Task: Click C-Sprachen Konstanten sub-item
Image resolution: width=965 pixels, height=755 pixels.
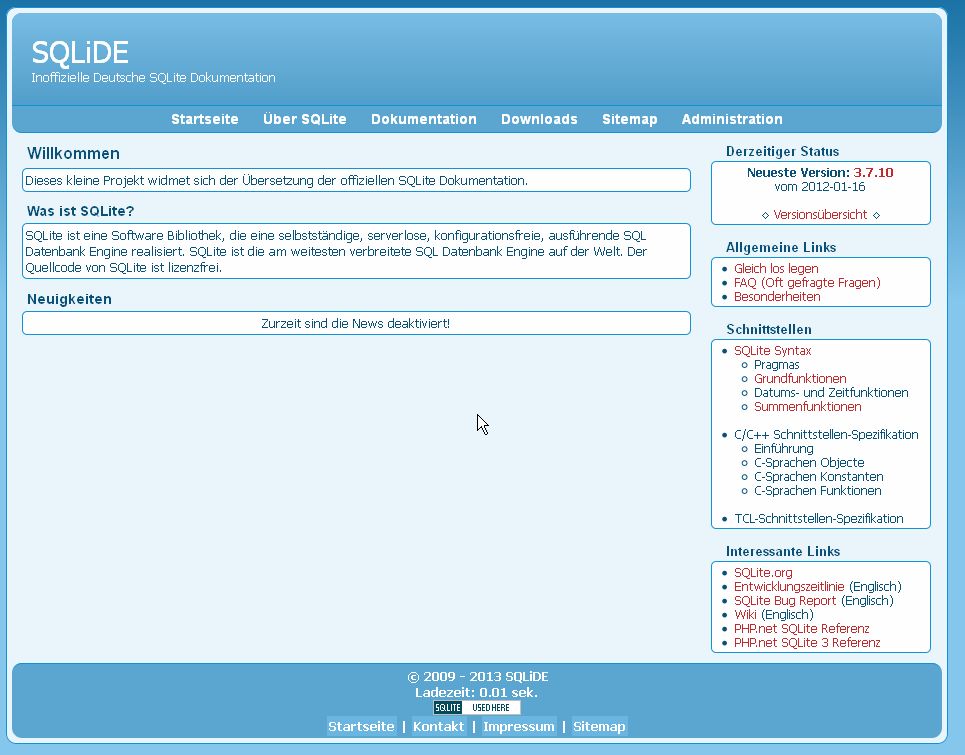Action: 818,477
